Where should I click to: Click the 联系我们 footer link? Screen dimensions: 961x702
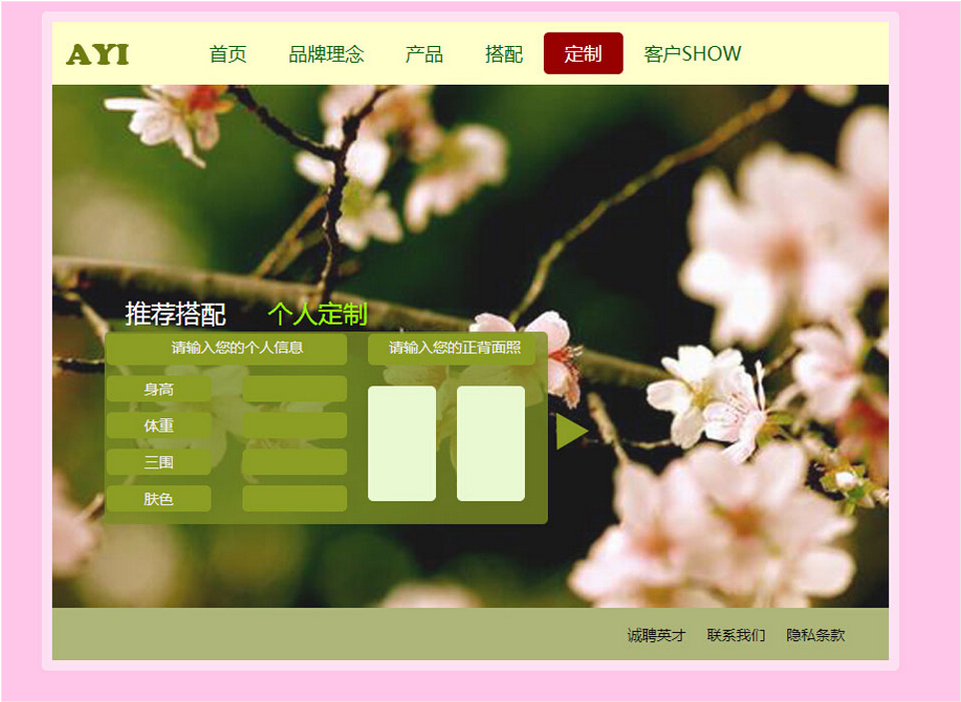pos(736,635)
